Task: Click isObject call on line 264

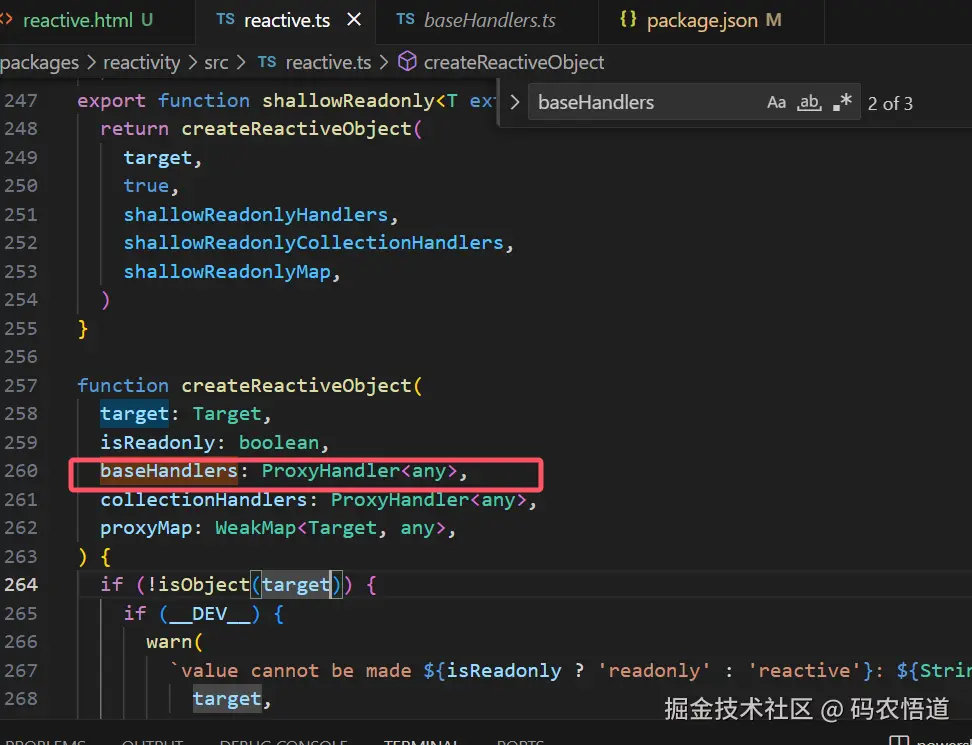Action: click(x=203, y=584)
